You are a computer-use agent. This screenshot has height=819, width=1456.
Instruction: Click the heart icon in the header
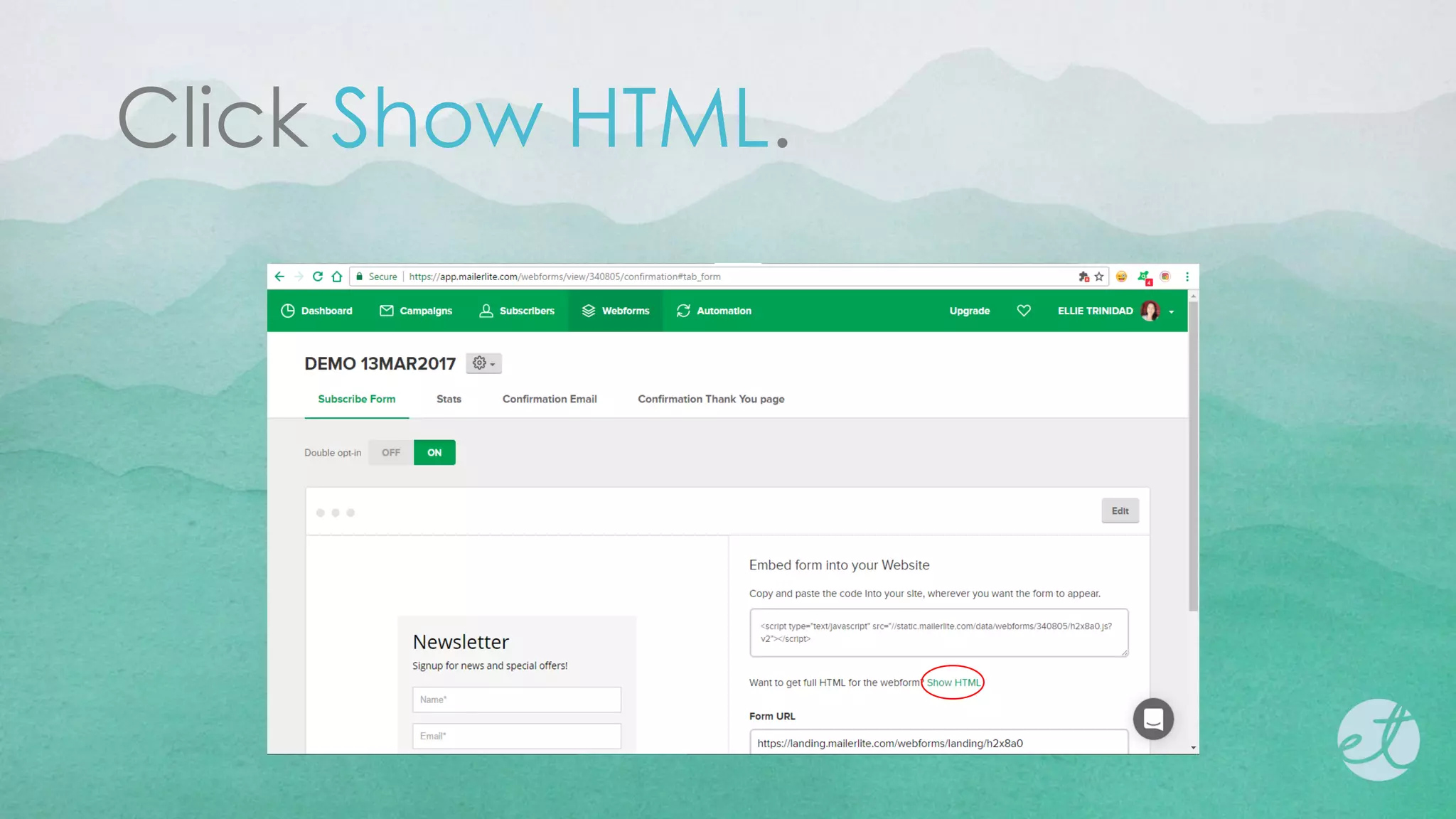click(x=1024, y=311)
